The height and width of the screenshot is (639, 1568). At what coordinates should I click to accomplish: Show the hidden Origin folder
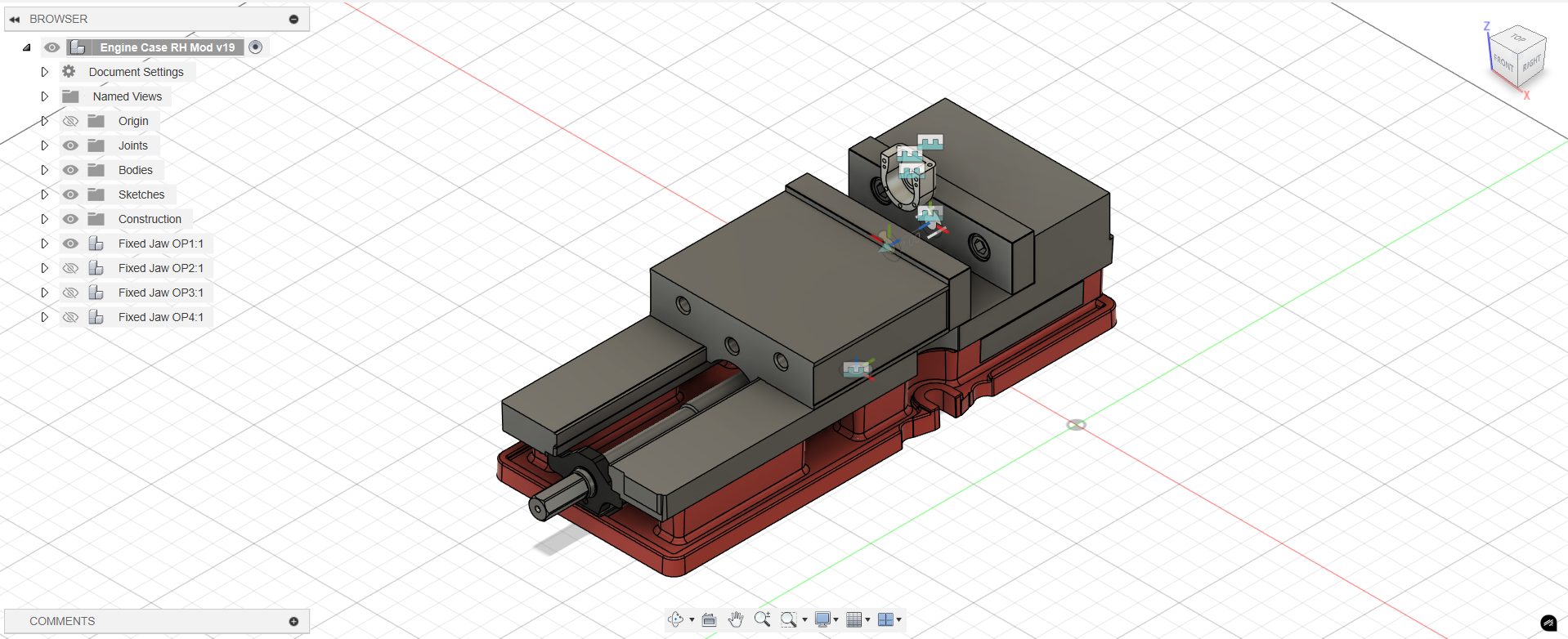71,121
